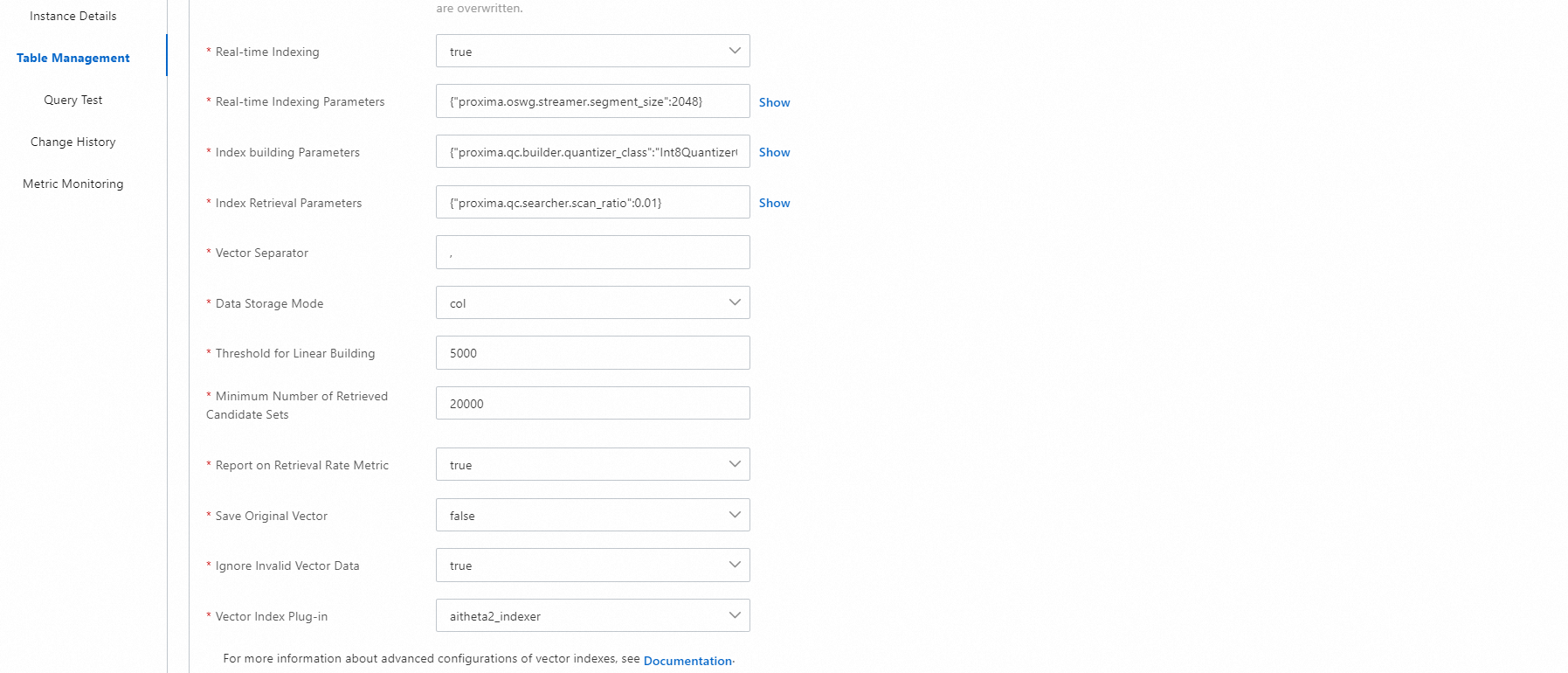Edit Index building Parameters field
This screenshot has height=673, width=1568.
(x=592, y=151)
